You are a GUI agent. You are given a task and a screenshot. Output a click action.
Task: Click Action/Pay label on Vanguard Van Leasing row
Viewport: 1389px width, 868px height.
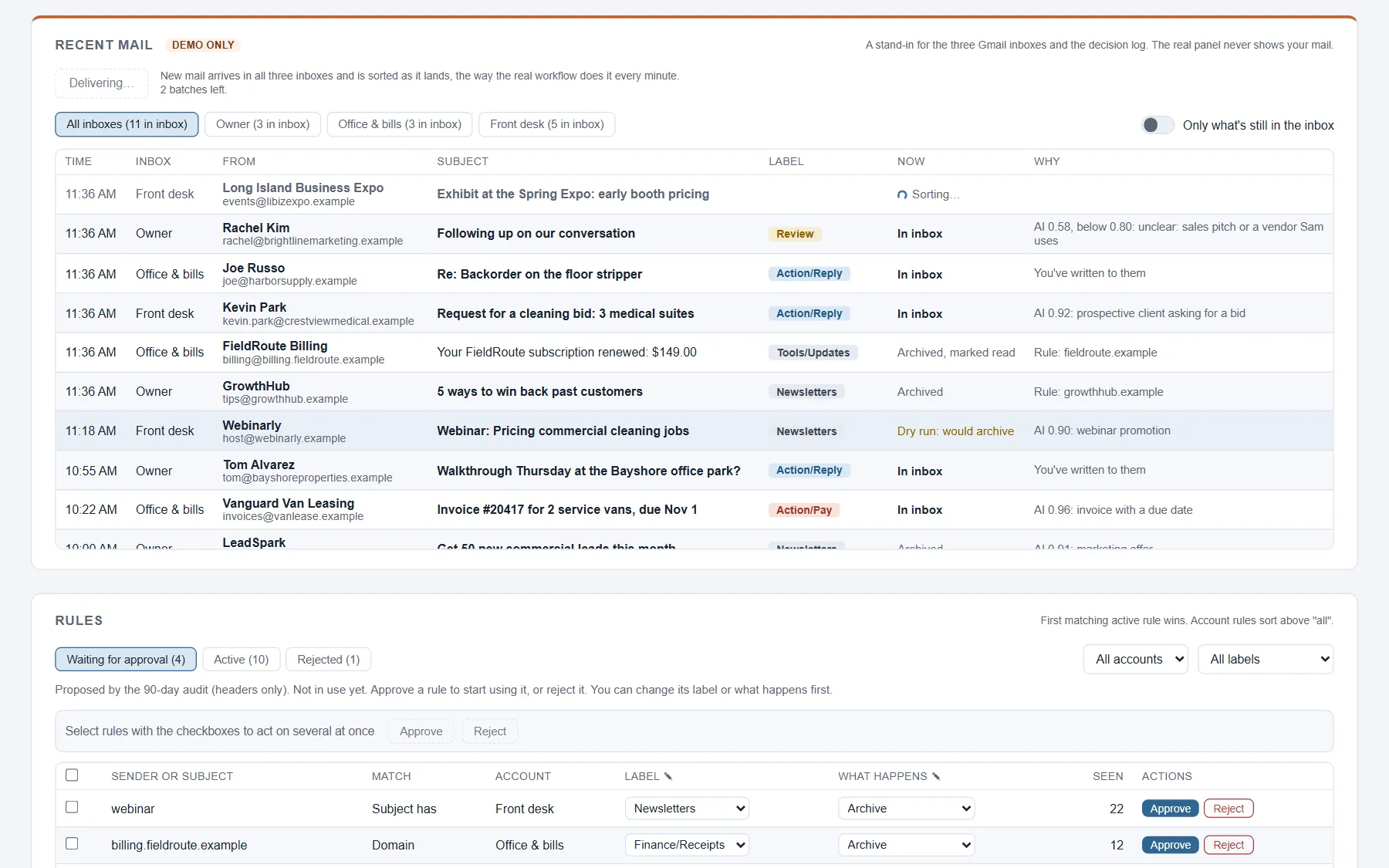804,510
